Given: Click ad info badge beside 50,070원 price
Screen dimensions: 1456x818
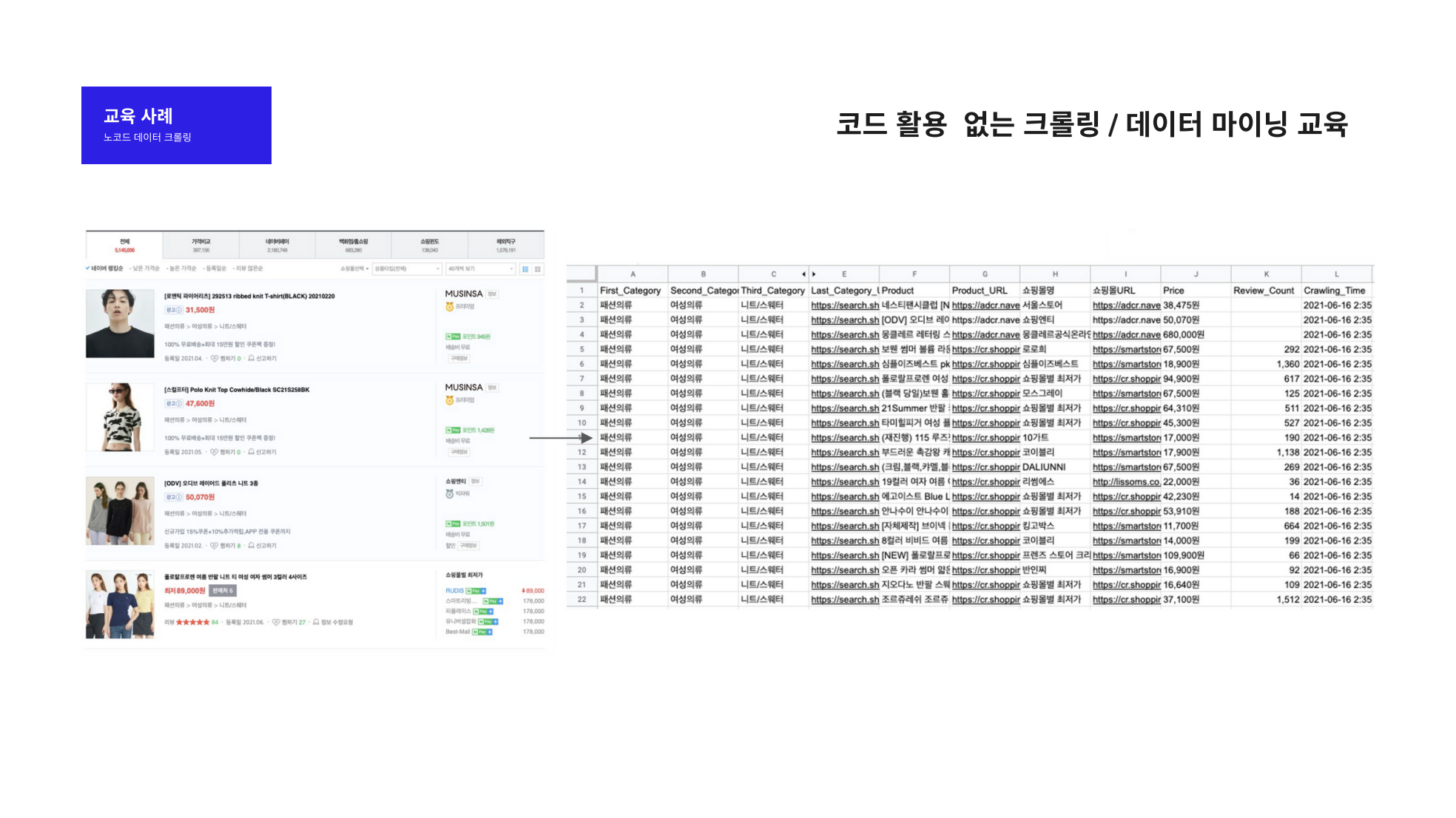Looking at the screenshot, I should pyautogui.click(x=174, y=497).
